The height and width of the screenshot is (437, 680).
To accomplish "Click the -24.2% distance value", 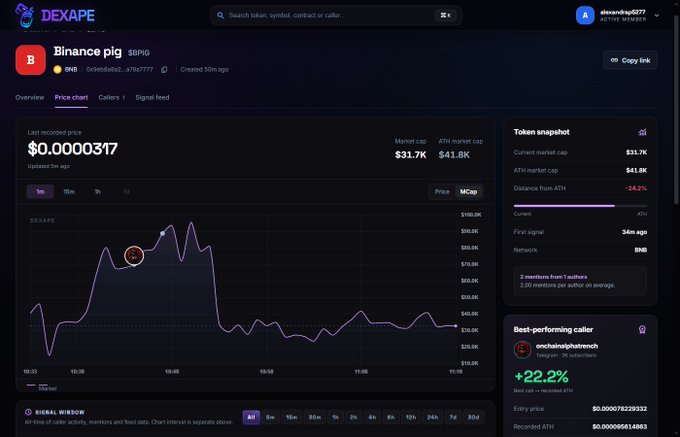I will tap(636, 189).
